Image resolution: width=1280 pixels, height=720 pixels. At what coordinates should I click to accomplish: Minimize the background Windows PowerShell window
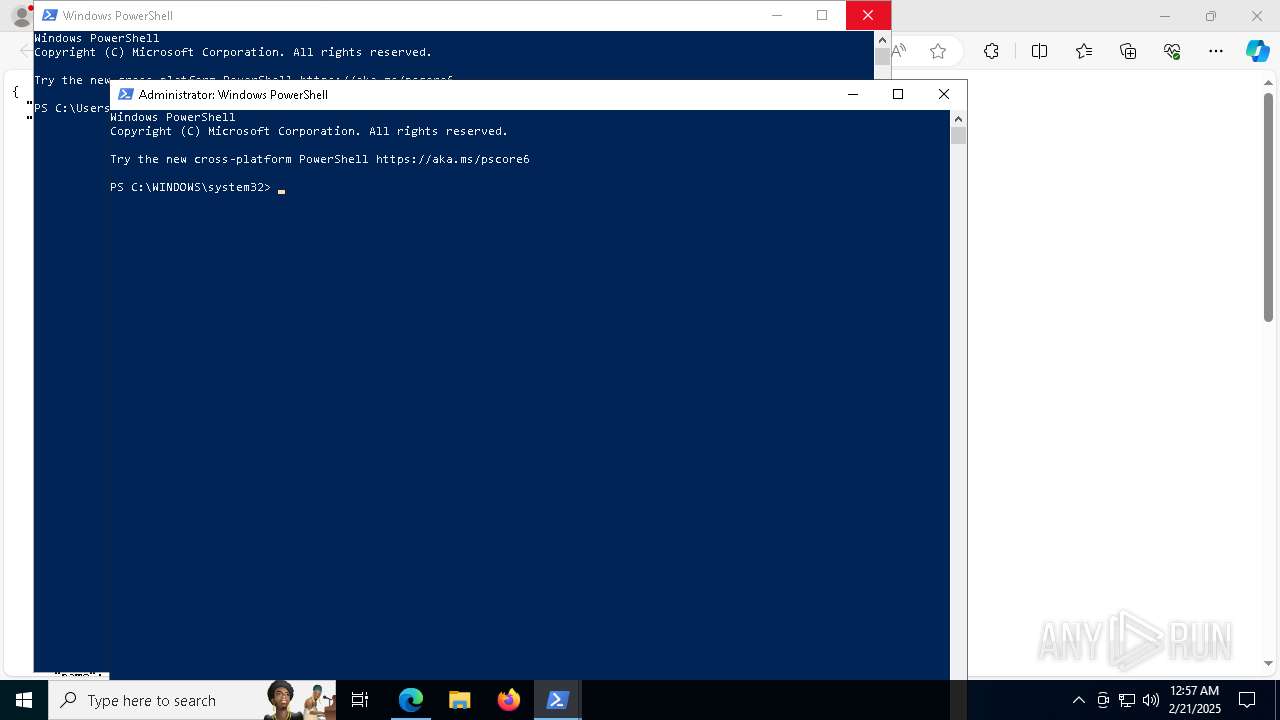point(777,15)
